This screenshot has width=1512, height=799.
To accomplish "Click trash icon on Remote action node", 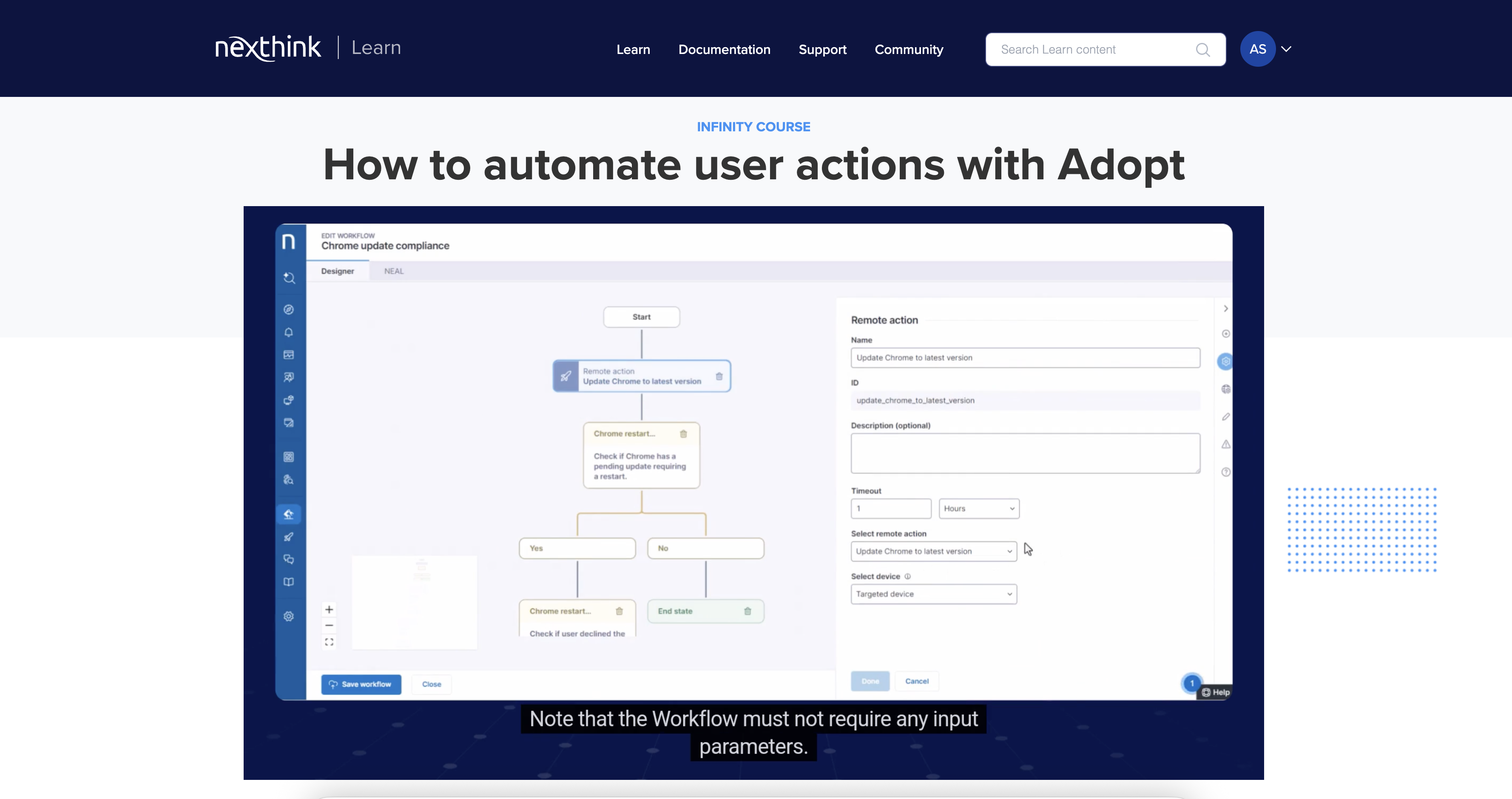I will [719, 376].
